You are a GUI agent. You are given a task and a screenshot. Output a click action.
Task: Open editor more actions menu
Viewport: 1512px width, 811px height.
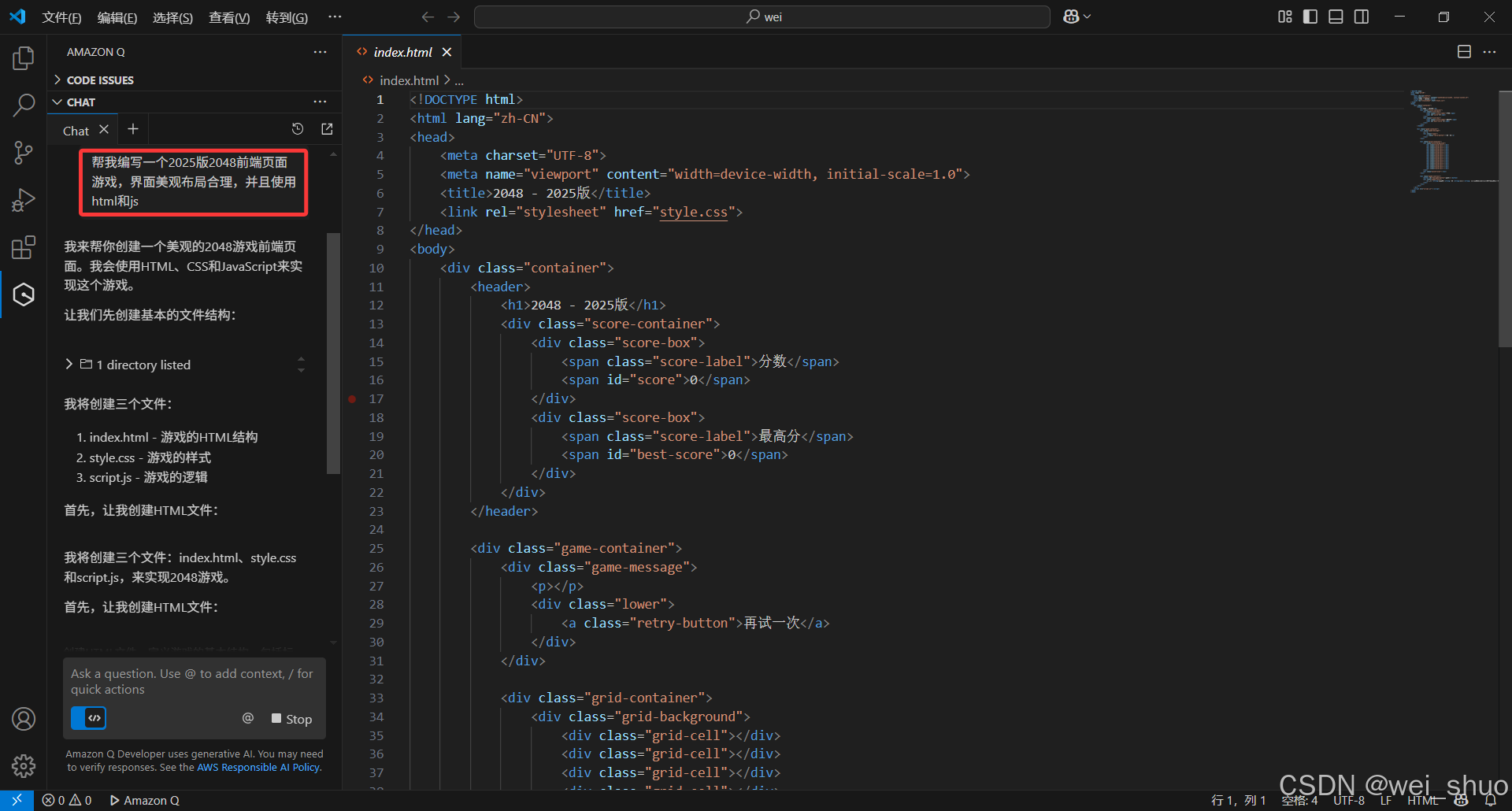coord(1489,52)
